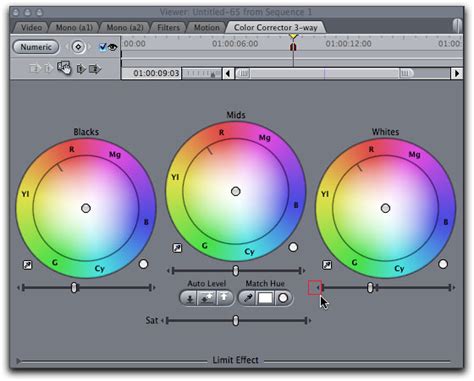The height and width of the screenshot is (381, 474).
Task: Click the Mids level slider handle
Action: (236, 271)
